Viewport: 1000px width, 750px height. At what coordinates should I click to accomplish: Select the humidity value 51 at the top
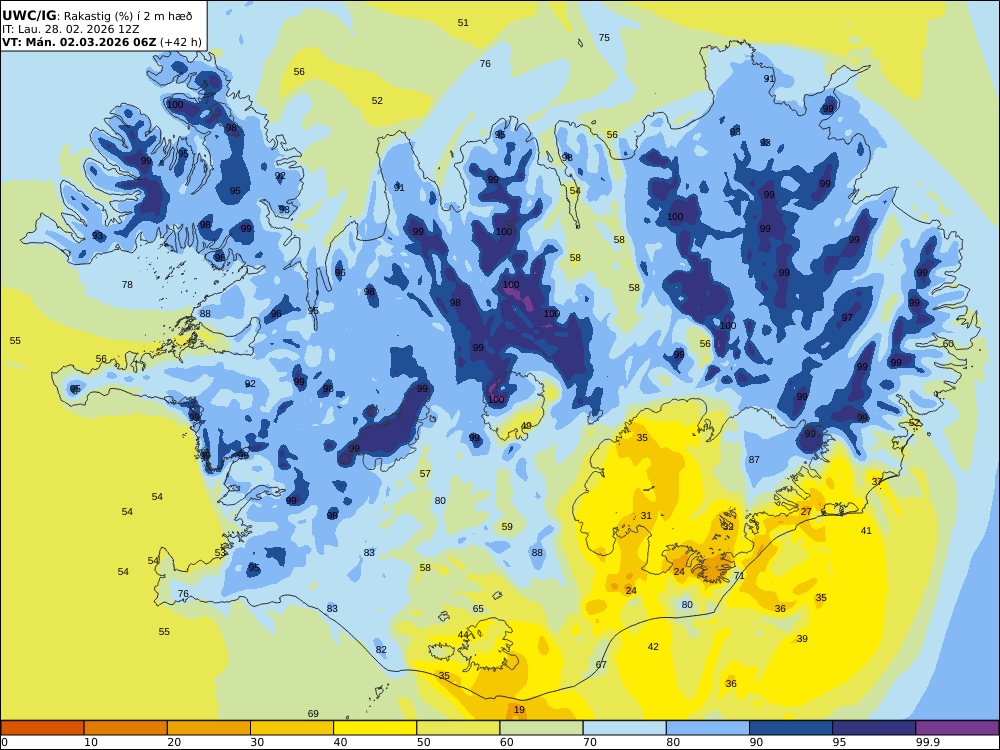(x=463, y=22)
